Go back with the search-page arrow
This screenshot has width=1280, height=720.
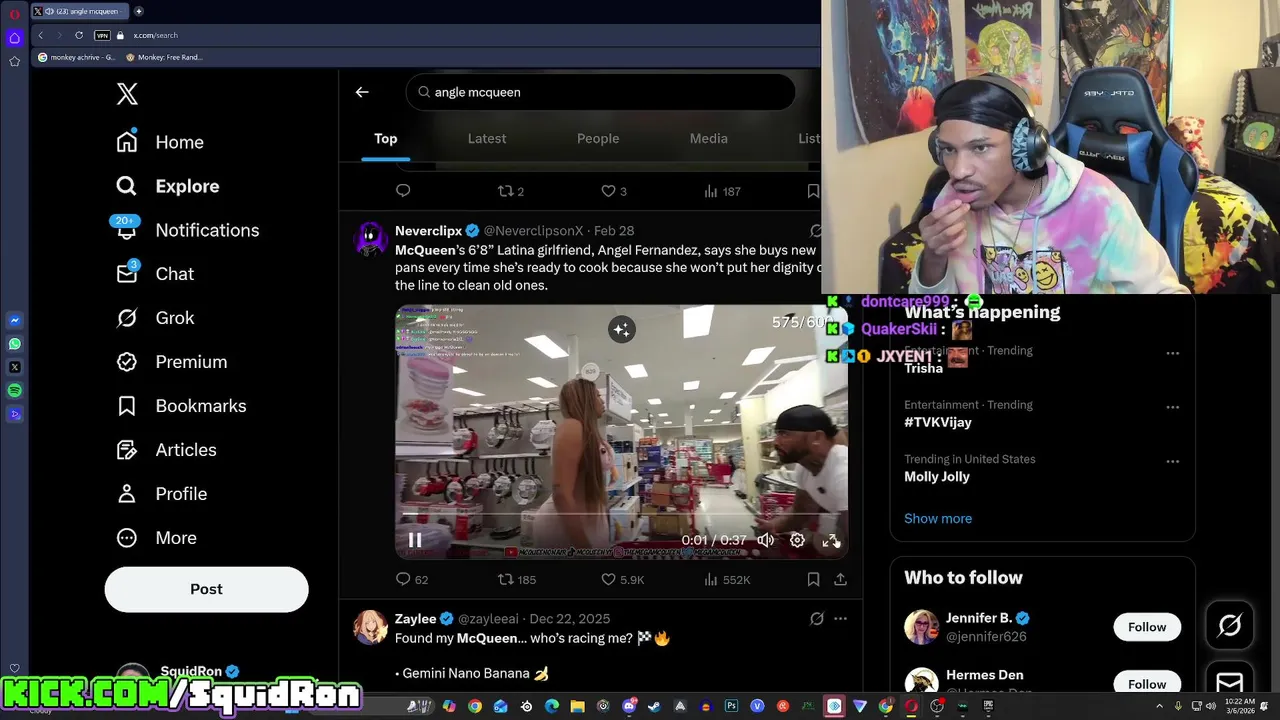(362, 92)
